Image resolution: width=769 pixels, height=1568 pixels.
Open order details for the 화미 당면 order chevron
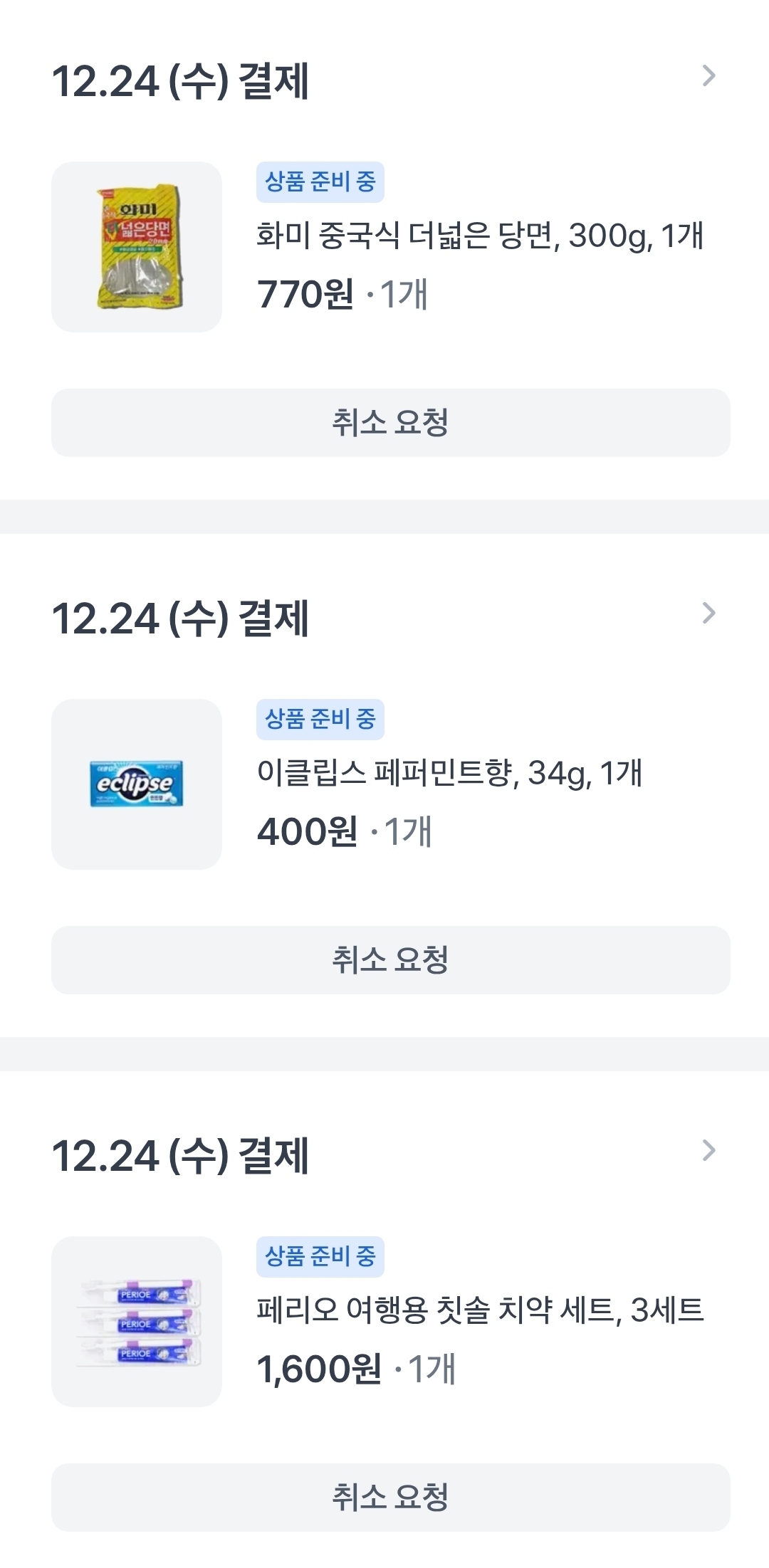coord(708,76)
